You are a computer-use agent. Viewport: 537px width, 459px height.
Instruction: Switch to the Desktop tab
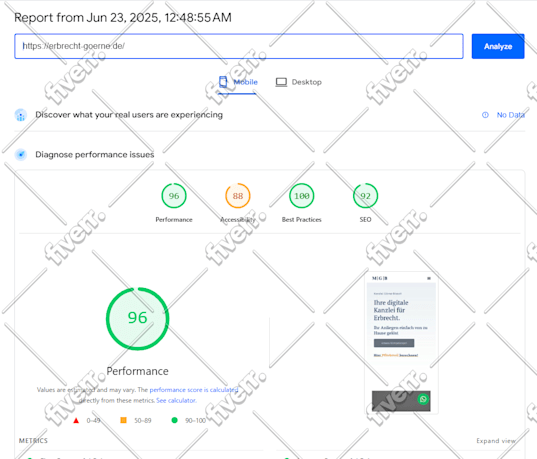point(299,82)
